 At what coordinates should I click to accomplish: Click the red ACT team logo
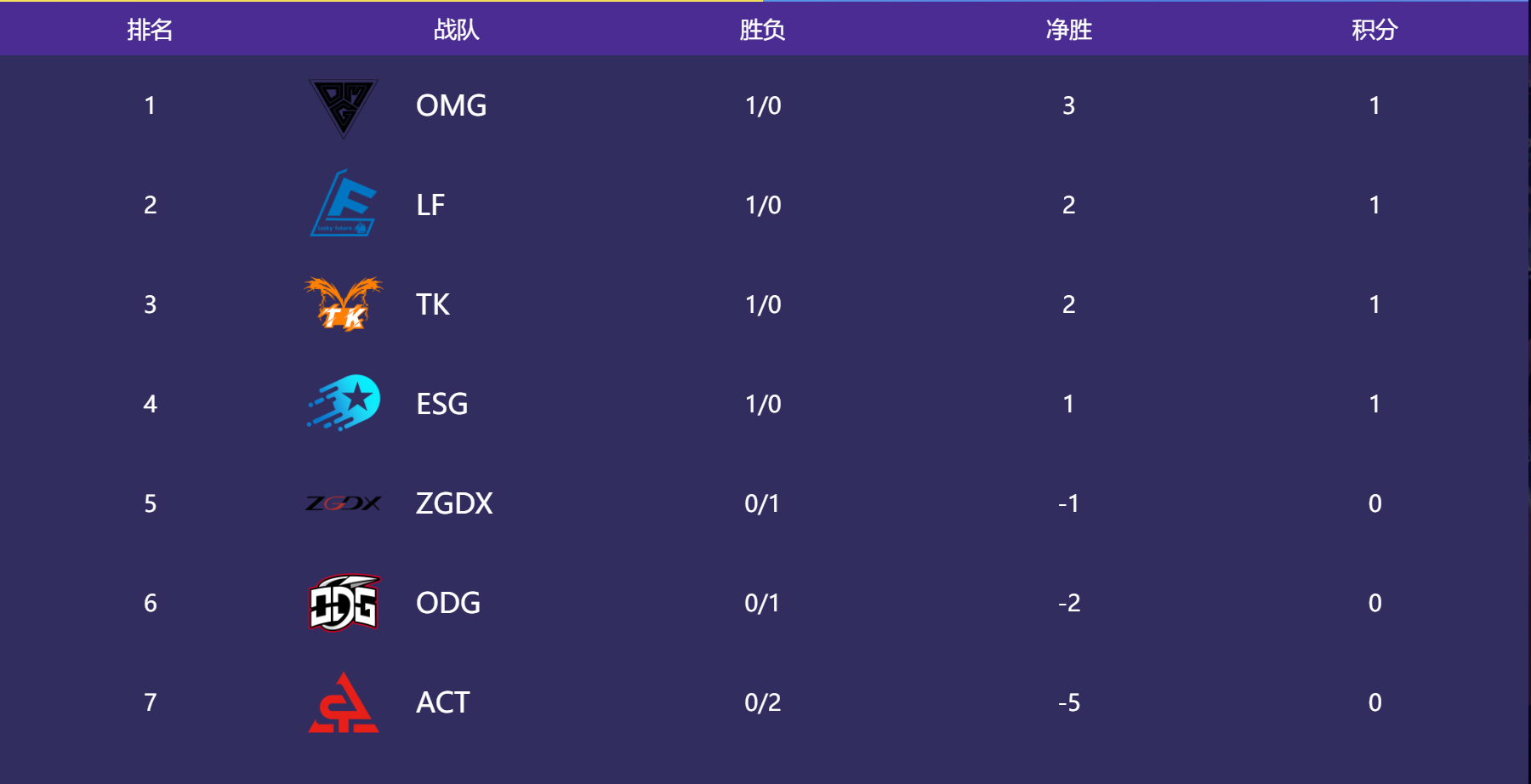(x=344, y=702)
